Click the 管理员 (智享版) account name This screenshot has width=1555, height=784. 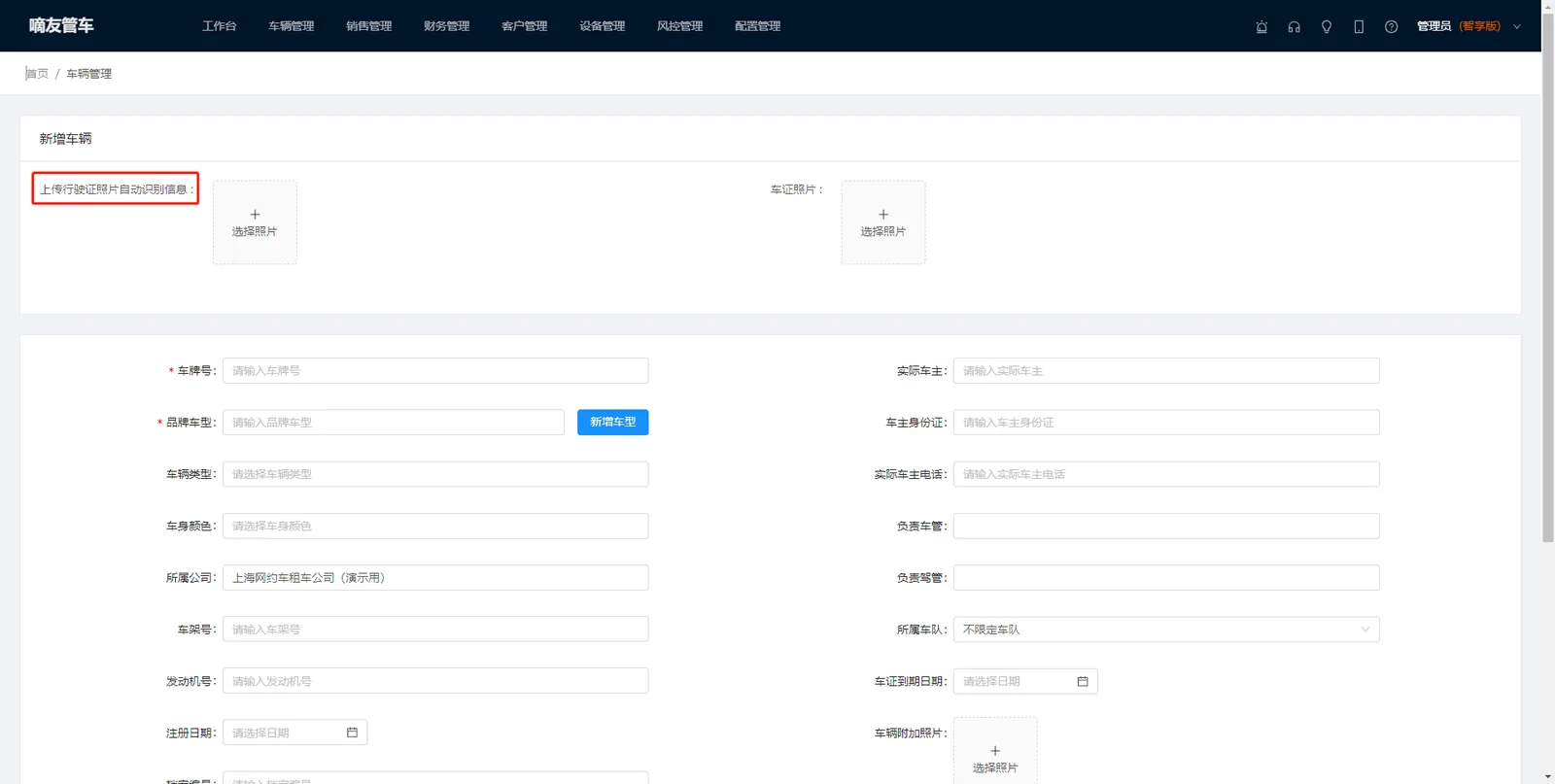pyautogui.click(x=1459, y=26)
